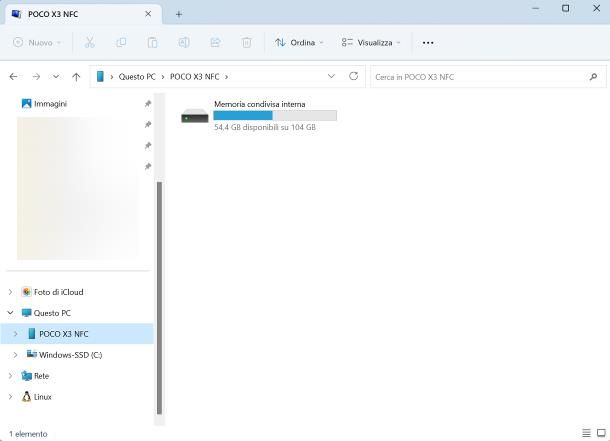Minimize the File Explorer window
Image resolution: width=610 pixels, height=441 pixels.
pyautogui.click(x=536, y=8)
